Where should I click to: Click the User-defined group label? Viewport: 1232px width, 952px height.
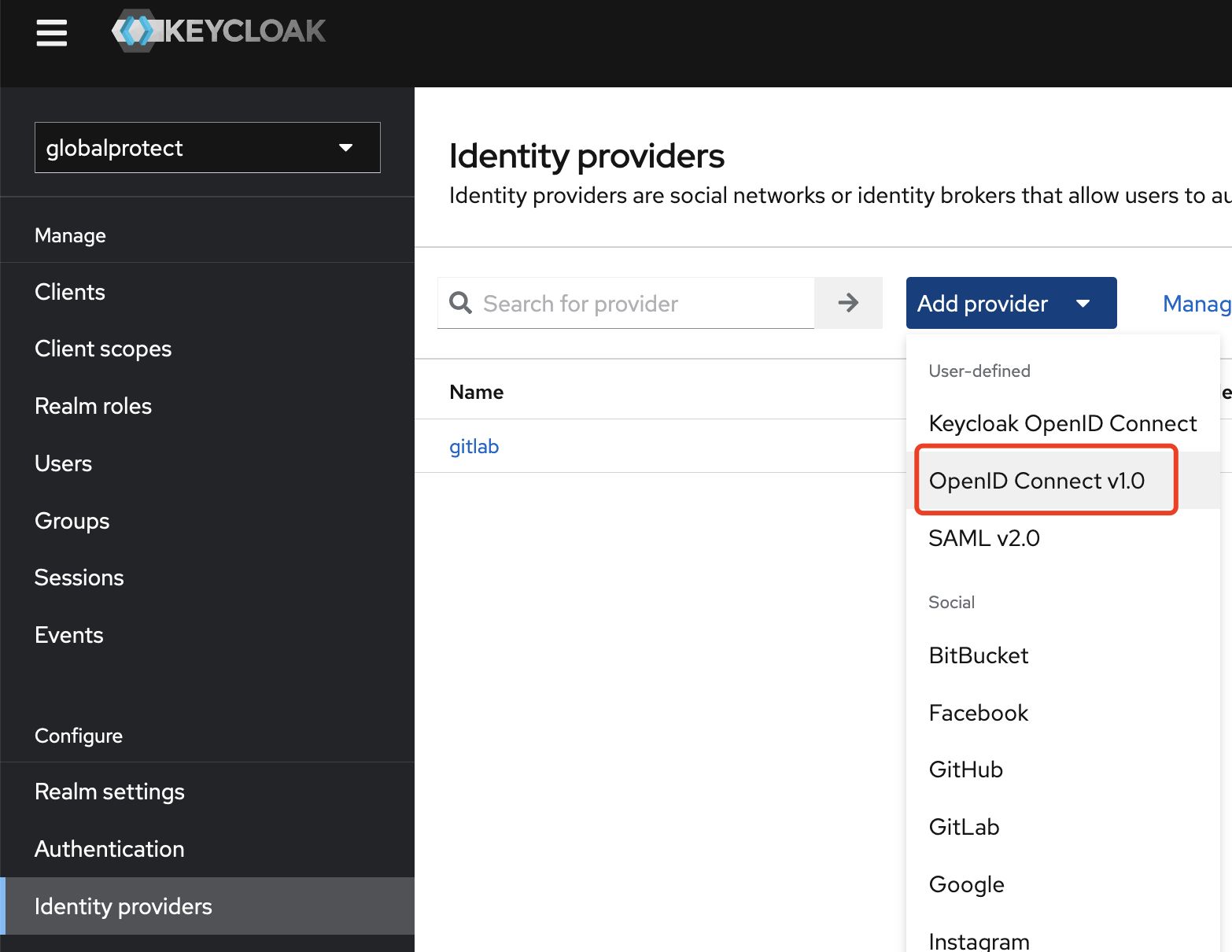(x=979, y=371)
